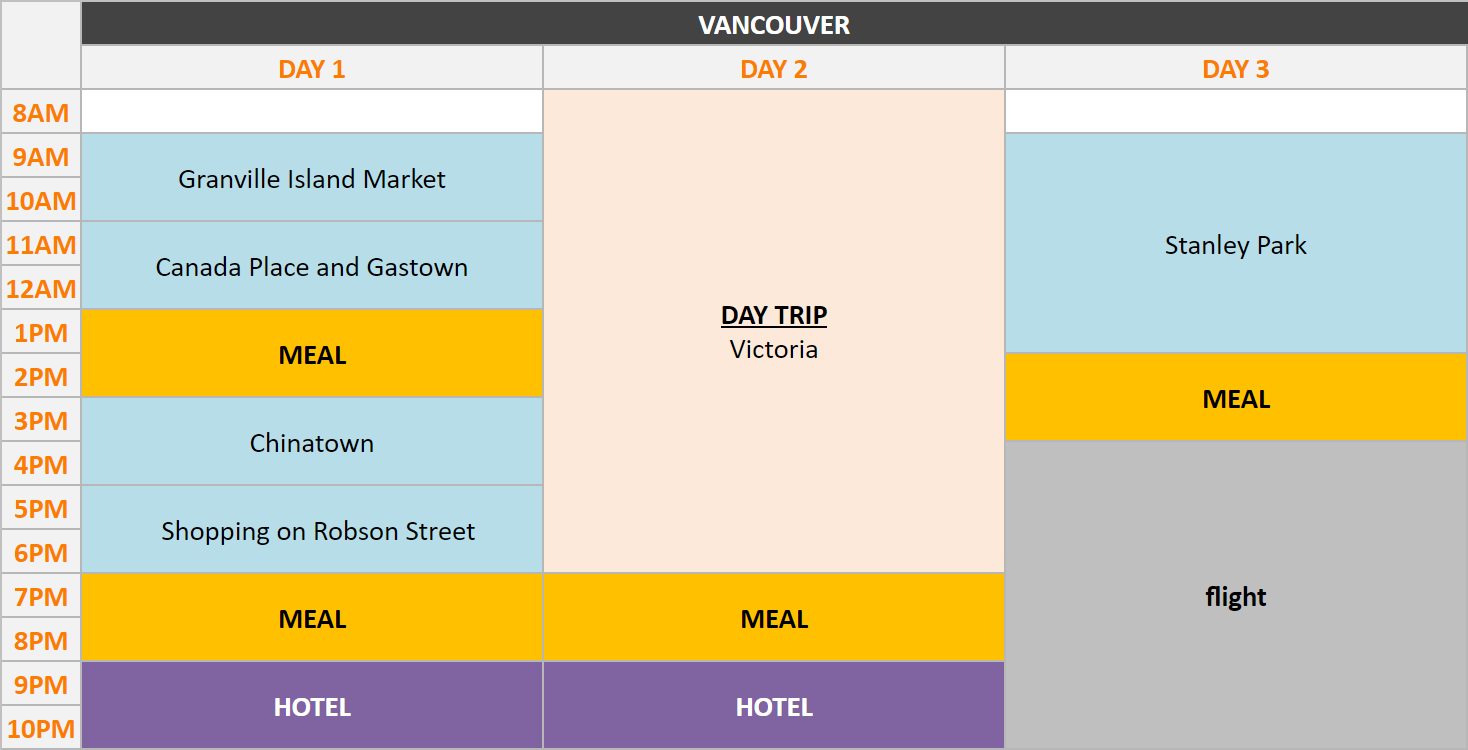Image resolution: width=1468 pixels, height=750 pixels.
Task: Select the DAY 2 column header
Action: click(773, 69)
